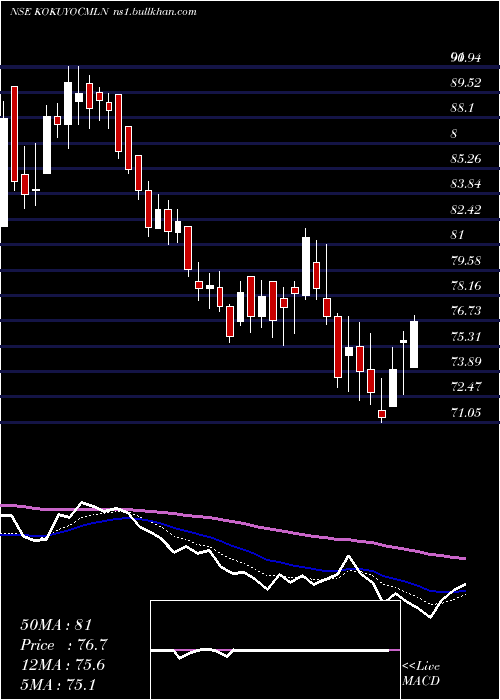
Task: Click the 88.1 price axis label
Action: tap(462, 108)
